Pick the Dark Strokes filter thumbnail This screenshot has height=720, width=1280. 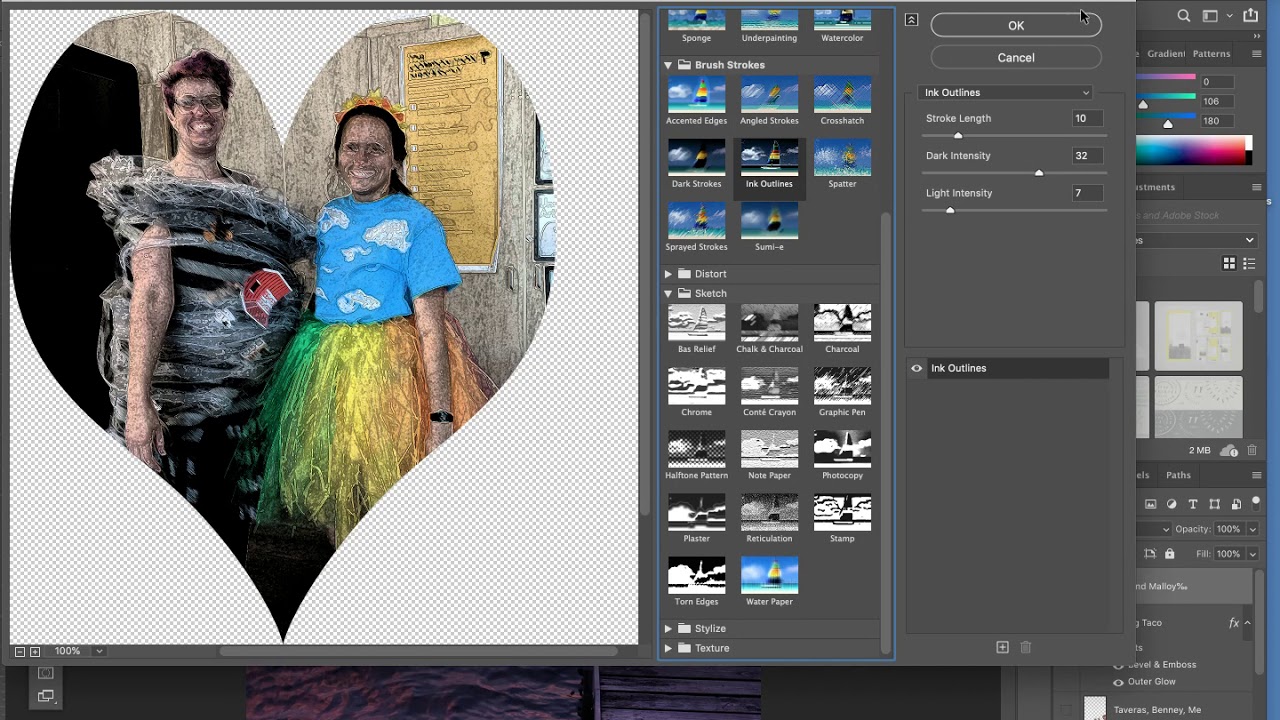697,158
